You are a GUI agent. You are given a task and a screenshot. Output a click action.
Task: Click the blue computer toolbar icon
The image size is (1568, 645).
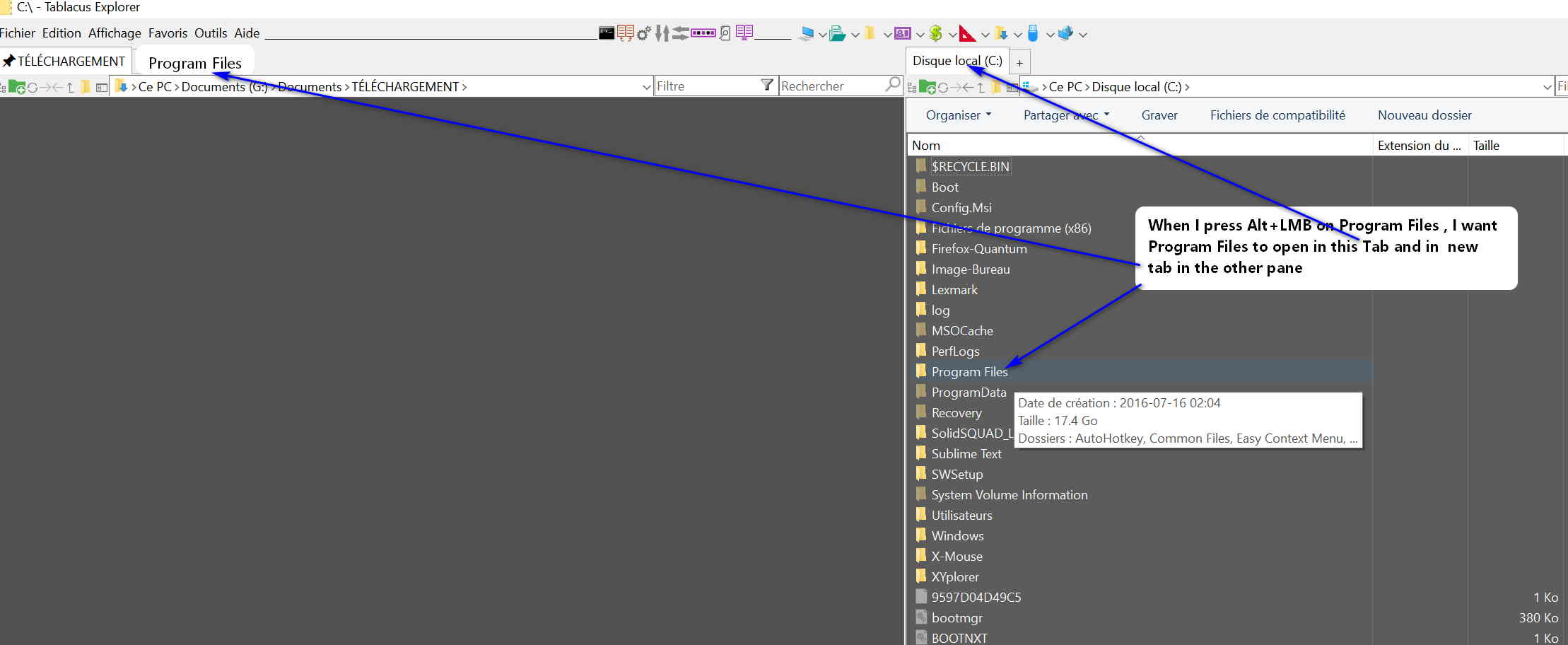[x=807, y=33]
